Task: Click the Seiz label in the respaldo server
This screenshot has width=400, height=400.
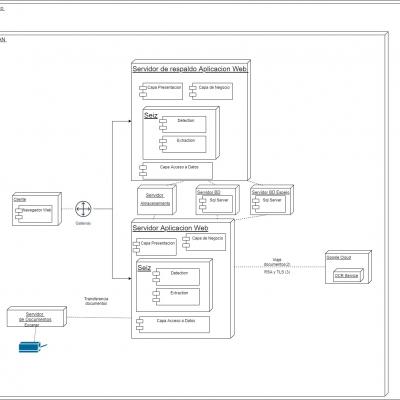Action: point(151,116)
